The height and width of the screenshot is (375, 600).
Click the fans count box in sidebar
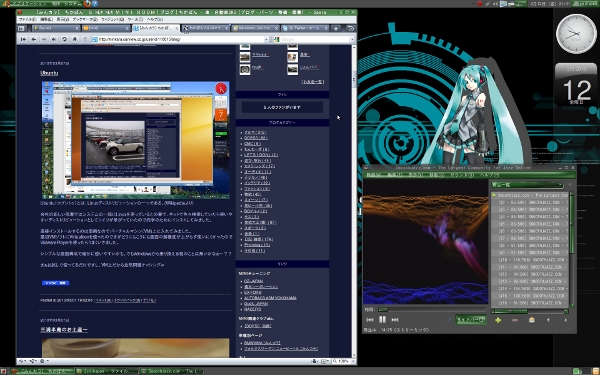[282, 108]
